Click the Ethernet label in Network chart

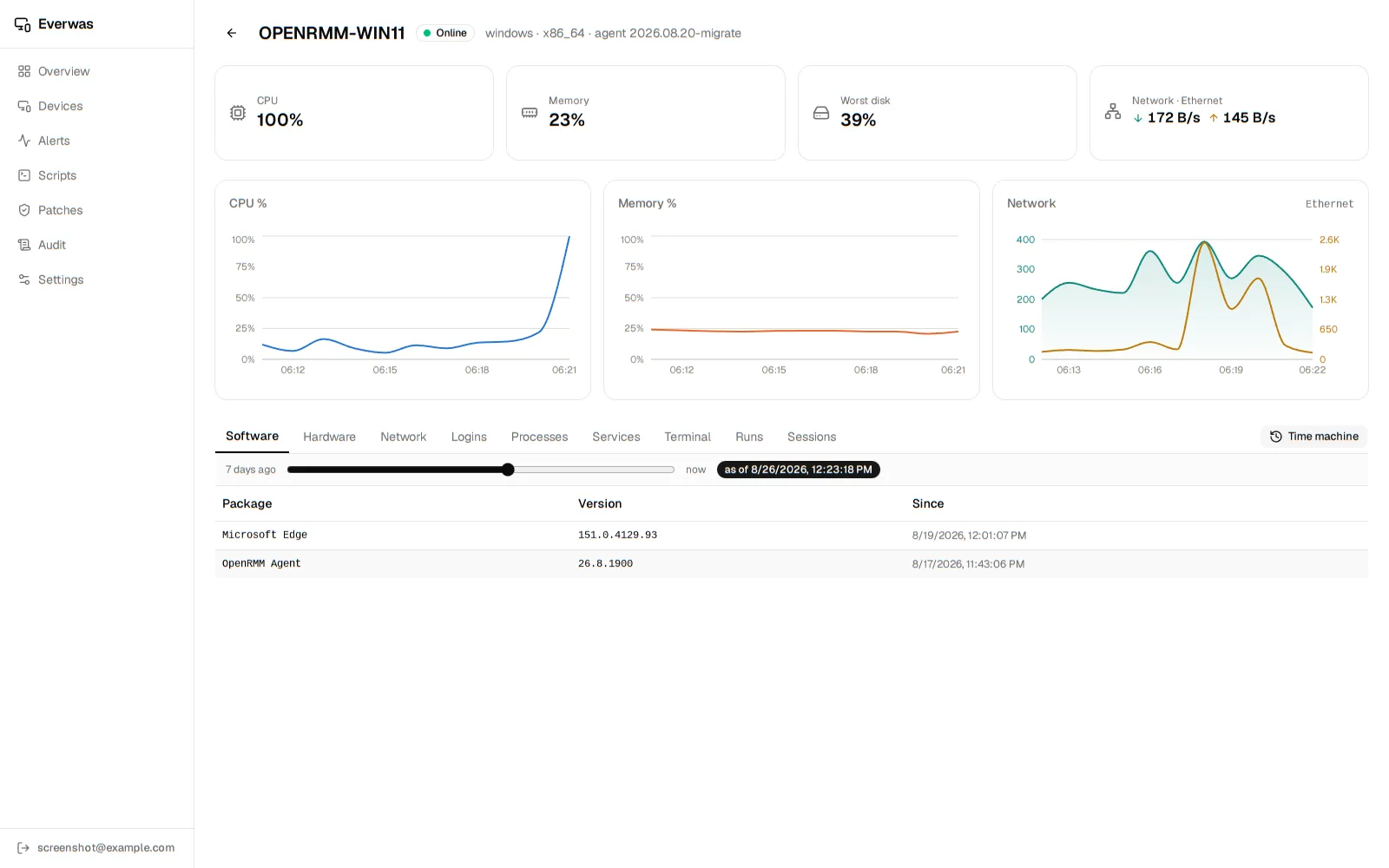(1329, 204)
